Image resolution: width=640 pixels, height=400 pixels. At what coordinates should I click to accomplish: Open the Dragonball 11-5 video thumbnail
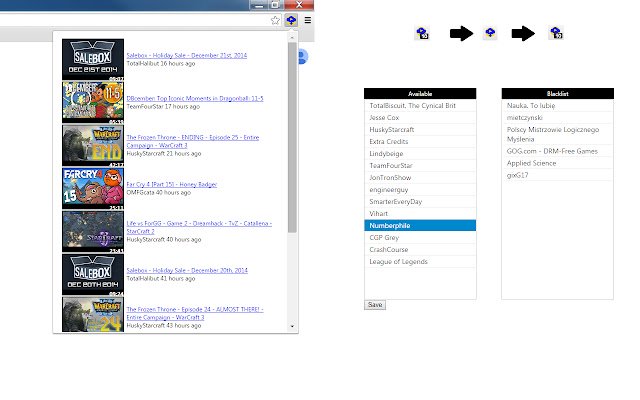(x=93, y=102)
